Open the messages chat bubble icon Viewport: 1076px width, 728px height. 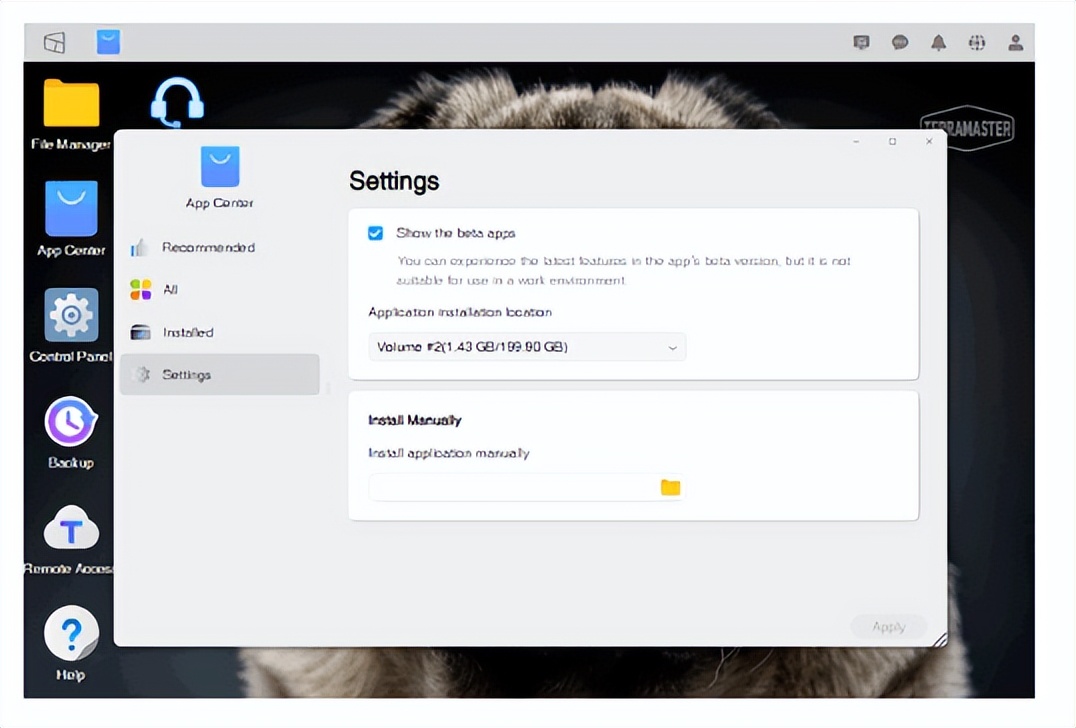[900, 42]
